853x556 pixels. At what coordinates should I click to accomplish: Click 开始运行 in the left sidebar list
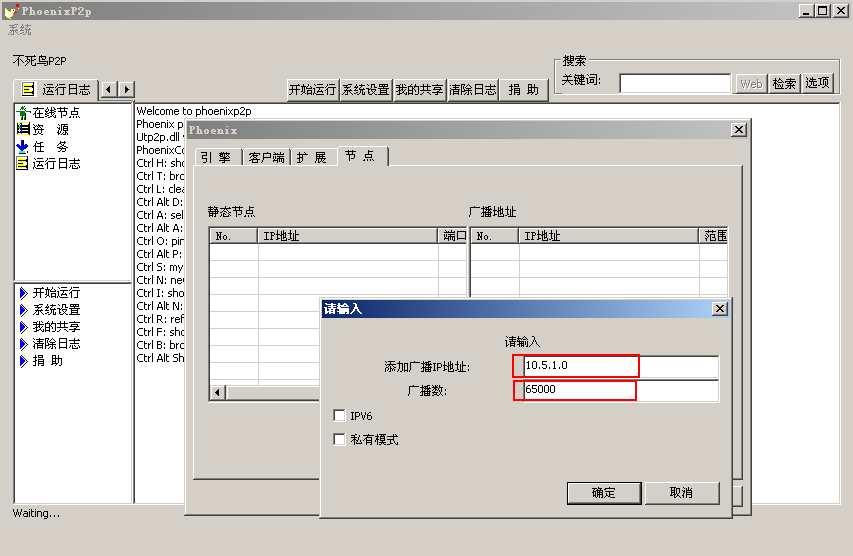click(x=56, y=293)
